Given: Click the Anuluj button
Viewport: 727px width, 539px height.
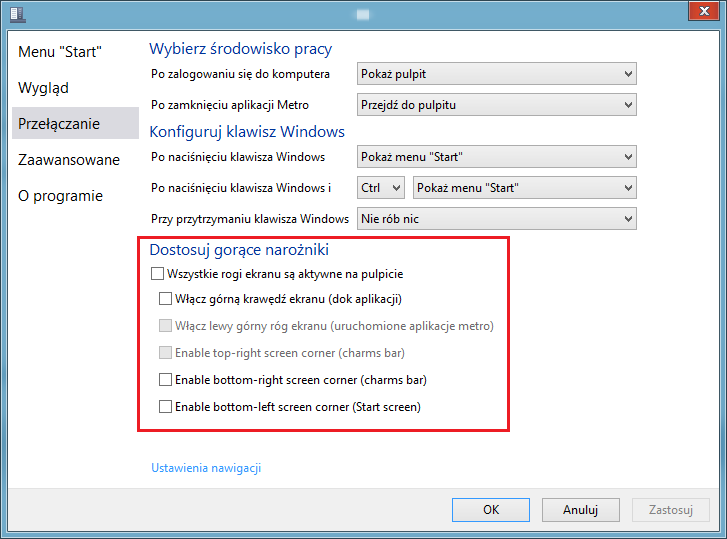Looking at the screenshot, I should tap(580, 509).
